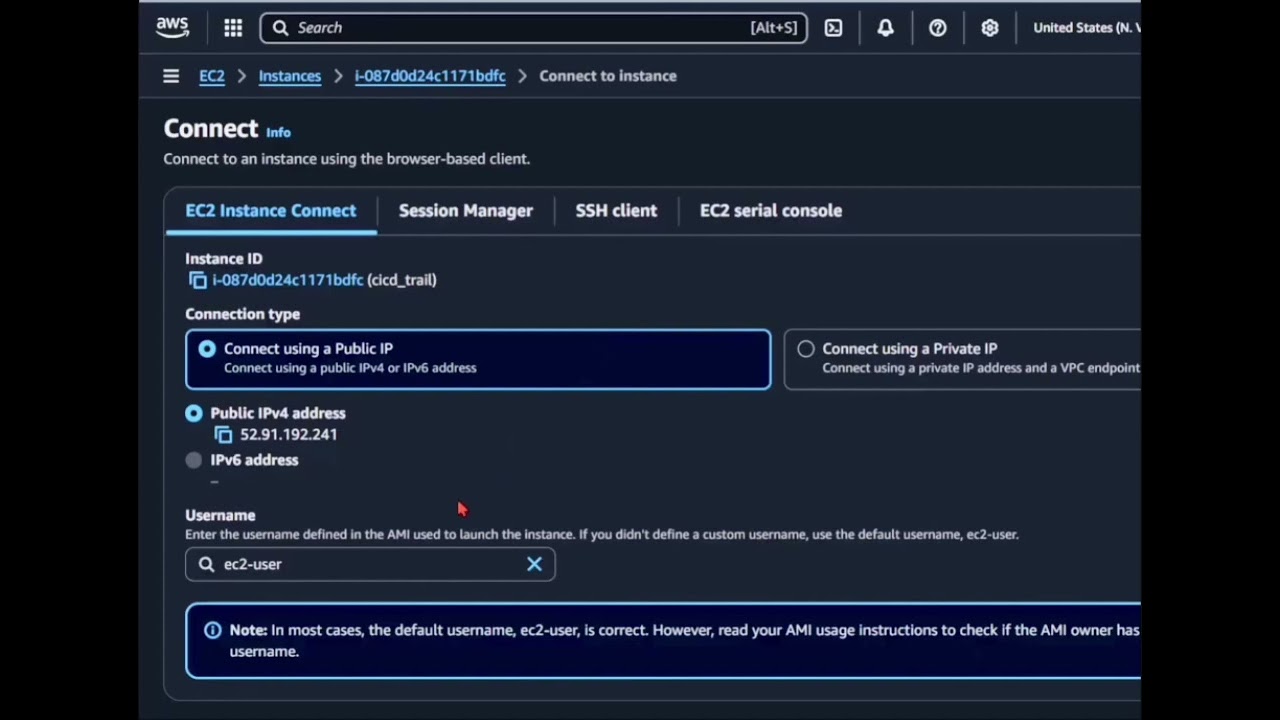Open the services grid menu
Viewport: 1280px width, 720px height.
point(233,28)
